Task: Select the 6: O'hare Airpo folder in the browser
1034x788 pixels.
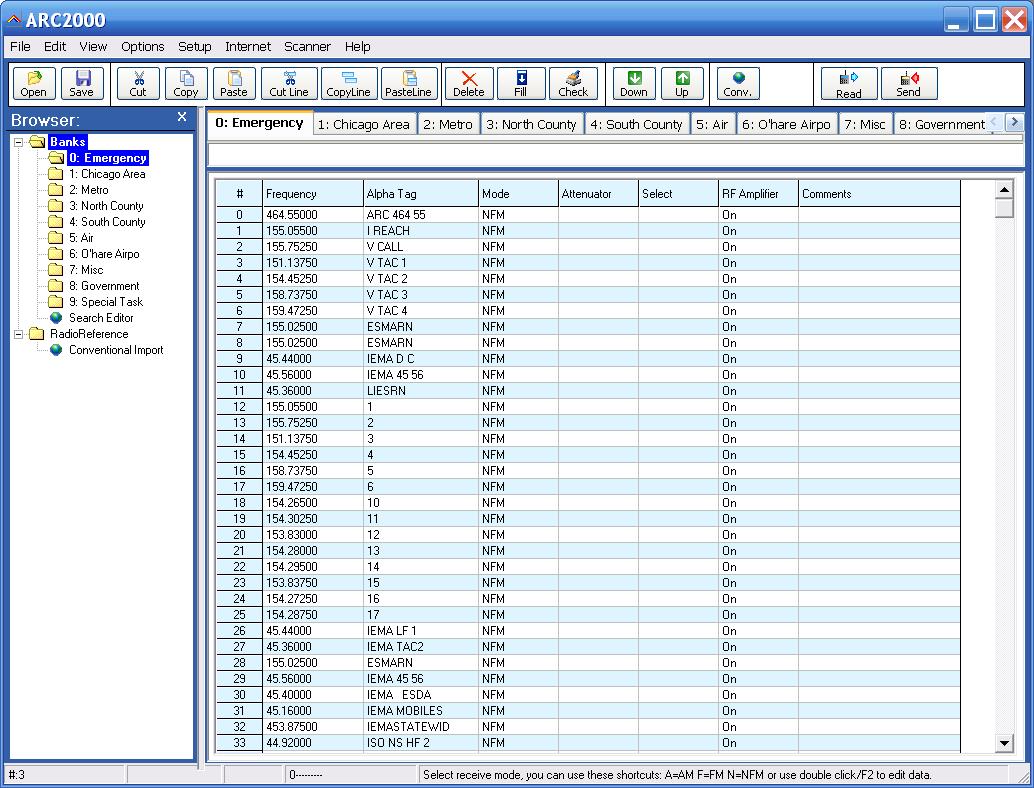Action: tap(104, 254)
